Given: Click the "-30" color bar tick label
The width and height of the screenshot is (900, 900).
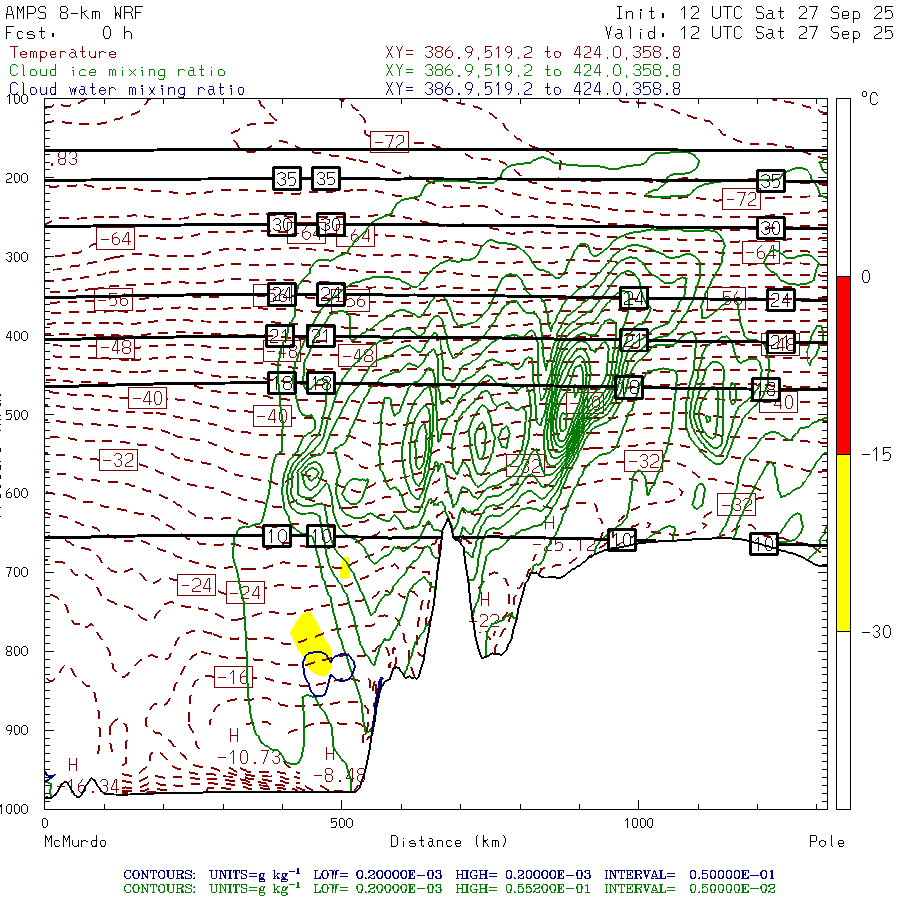Looking at the screenshot, I should coord(876,632).
